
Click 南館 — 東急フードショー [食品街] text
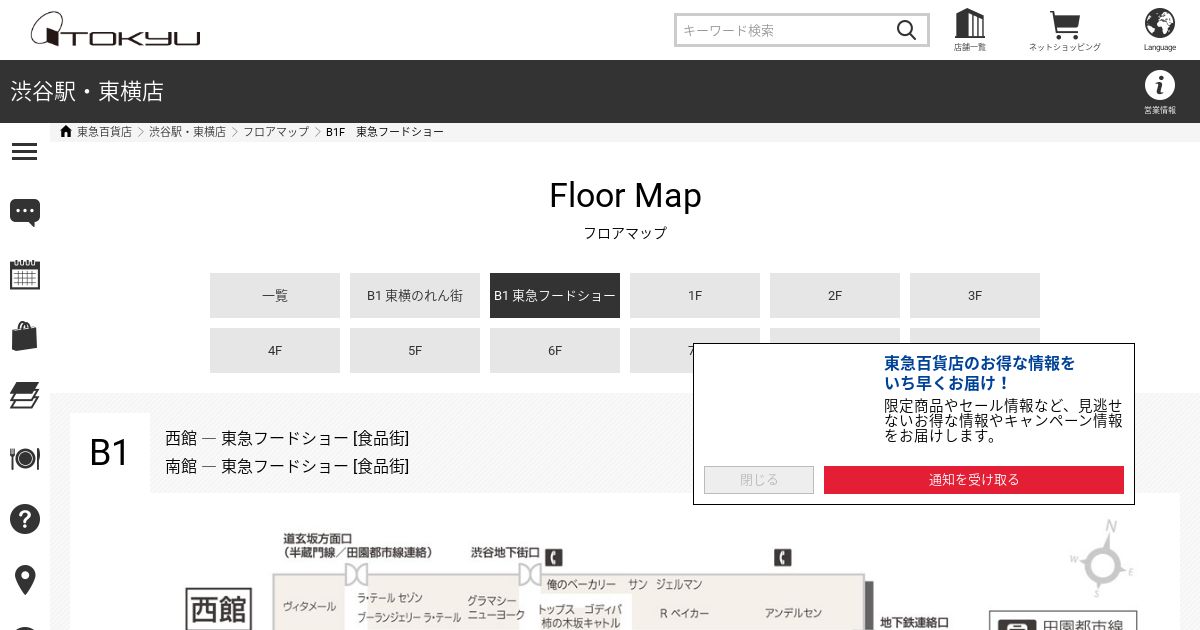click(x=287, y=466)
